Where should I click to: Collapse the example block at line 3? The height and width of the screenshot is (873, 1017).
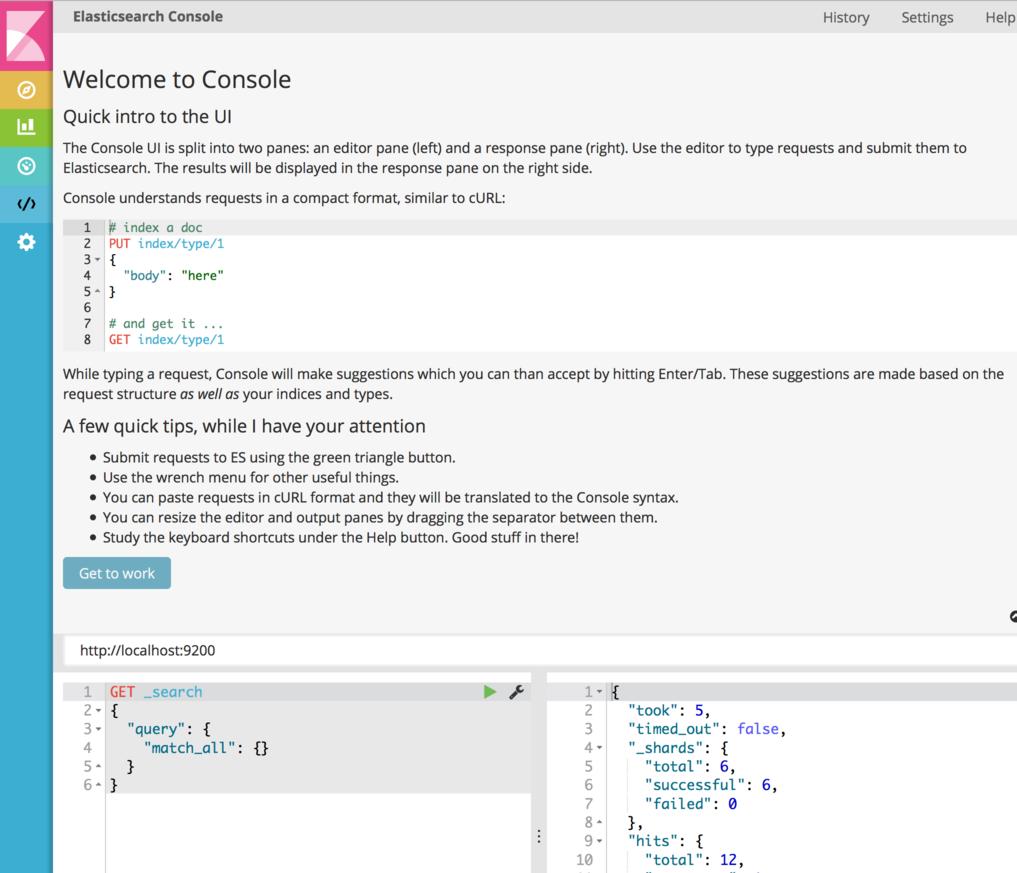pyautogui.click(x=98, y=259)
